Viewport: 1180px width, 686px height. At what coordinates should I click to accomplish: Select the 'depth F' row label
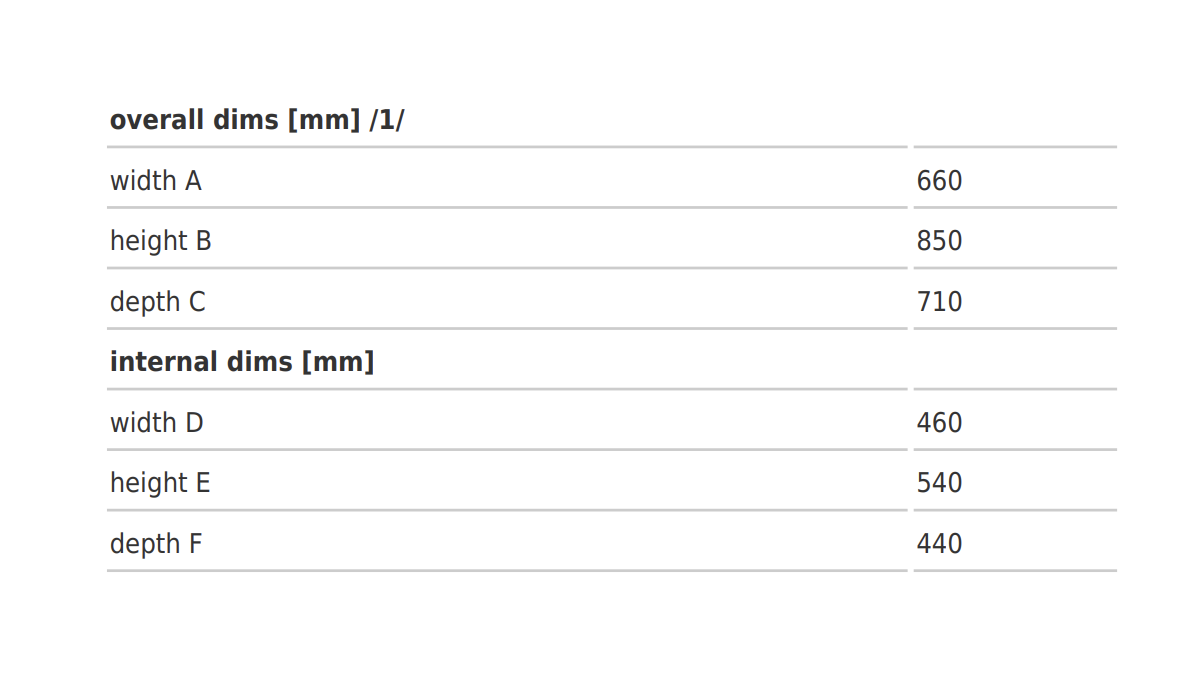[156, 545]
